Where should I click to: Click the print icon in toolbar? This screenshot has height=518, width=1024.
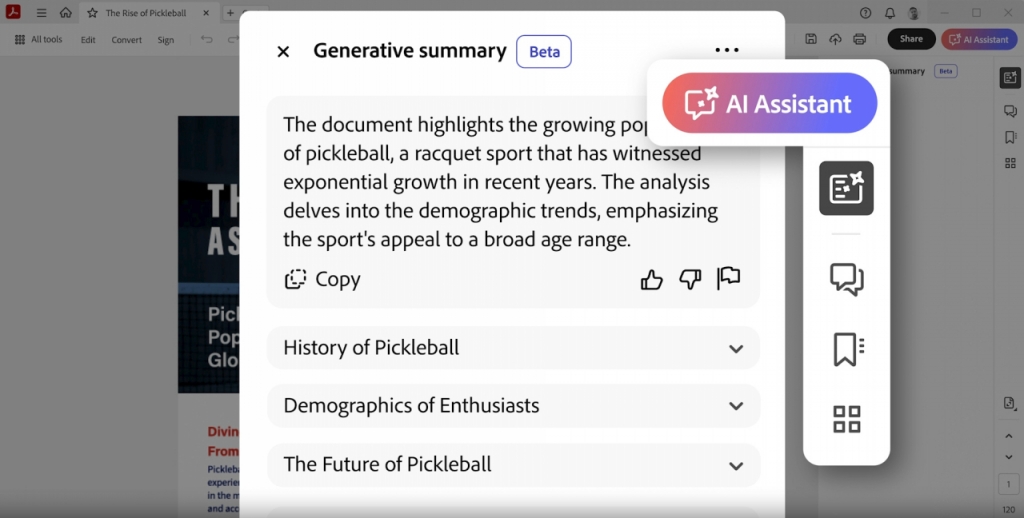[859, 39]
